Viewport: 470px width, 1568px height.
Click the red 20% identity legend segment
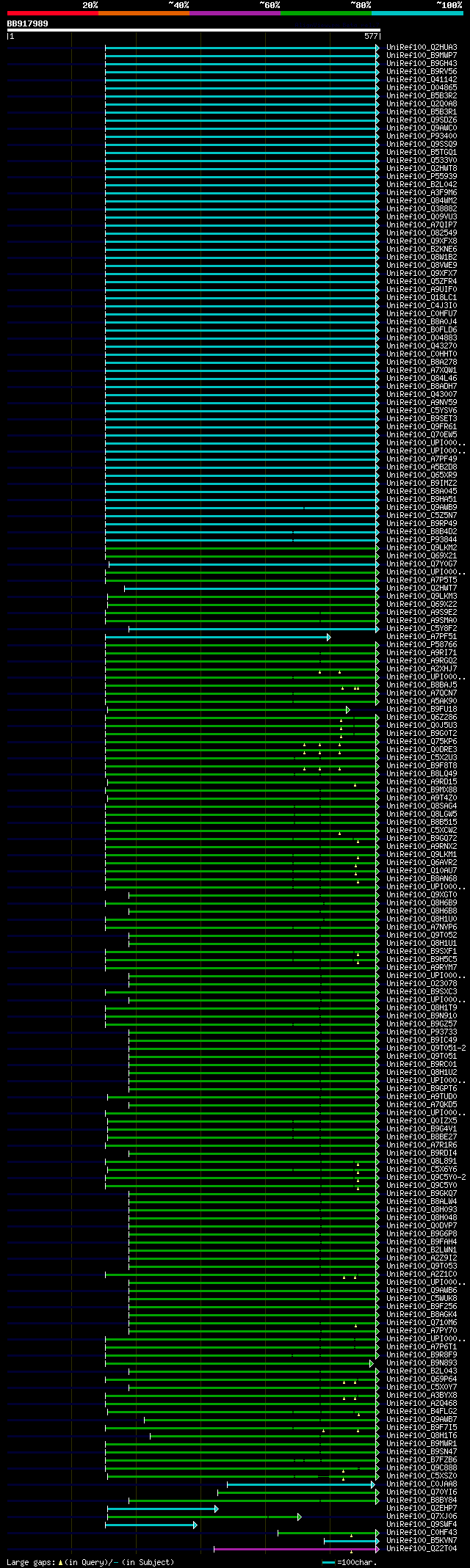tap(53, 13)
